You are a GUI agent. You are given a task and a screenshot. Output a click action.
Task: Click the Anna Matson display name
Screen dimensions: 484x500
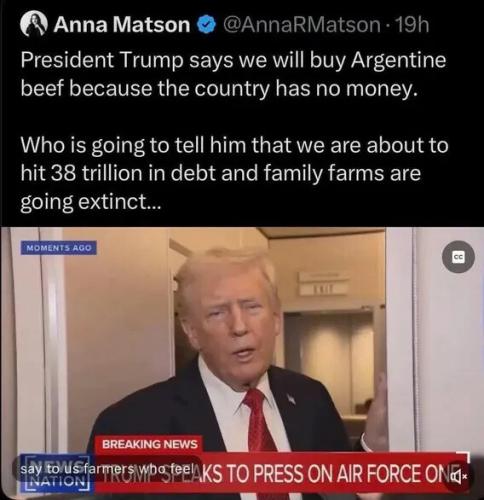(122, 24)
